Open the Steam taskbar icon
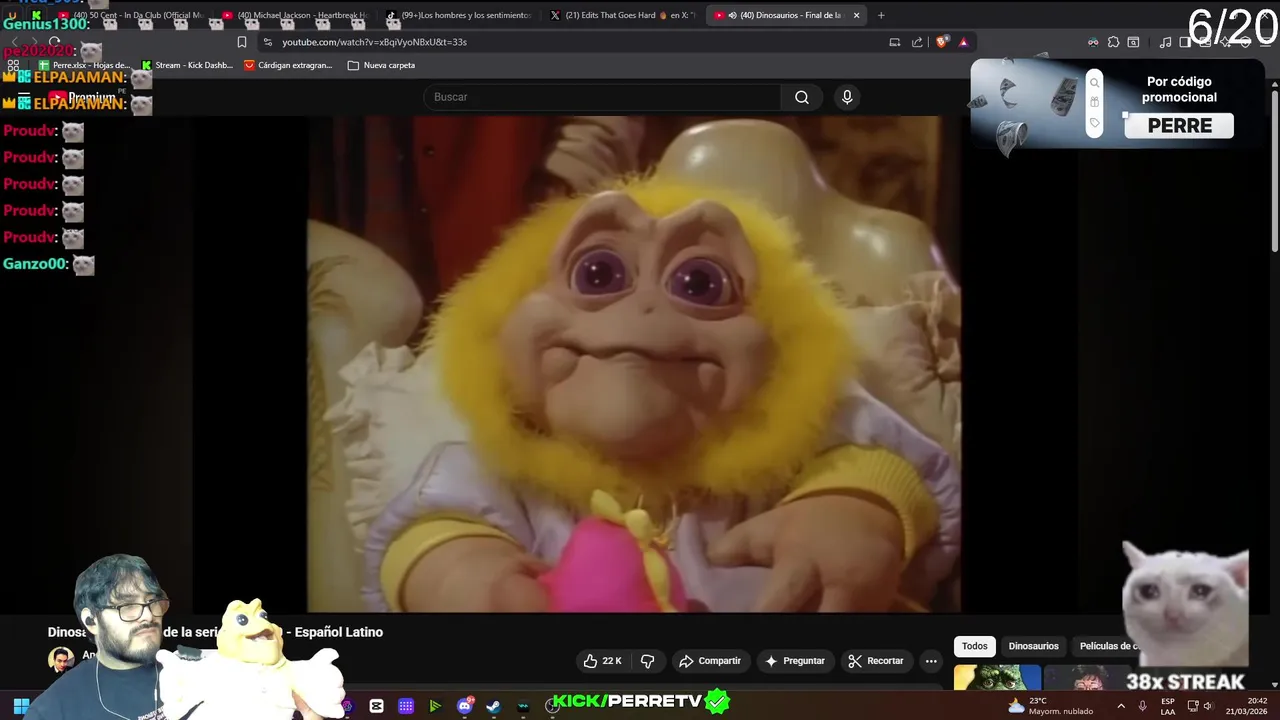1280x720 pixels. [x=493, y=706]
